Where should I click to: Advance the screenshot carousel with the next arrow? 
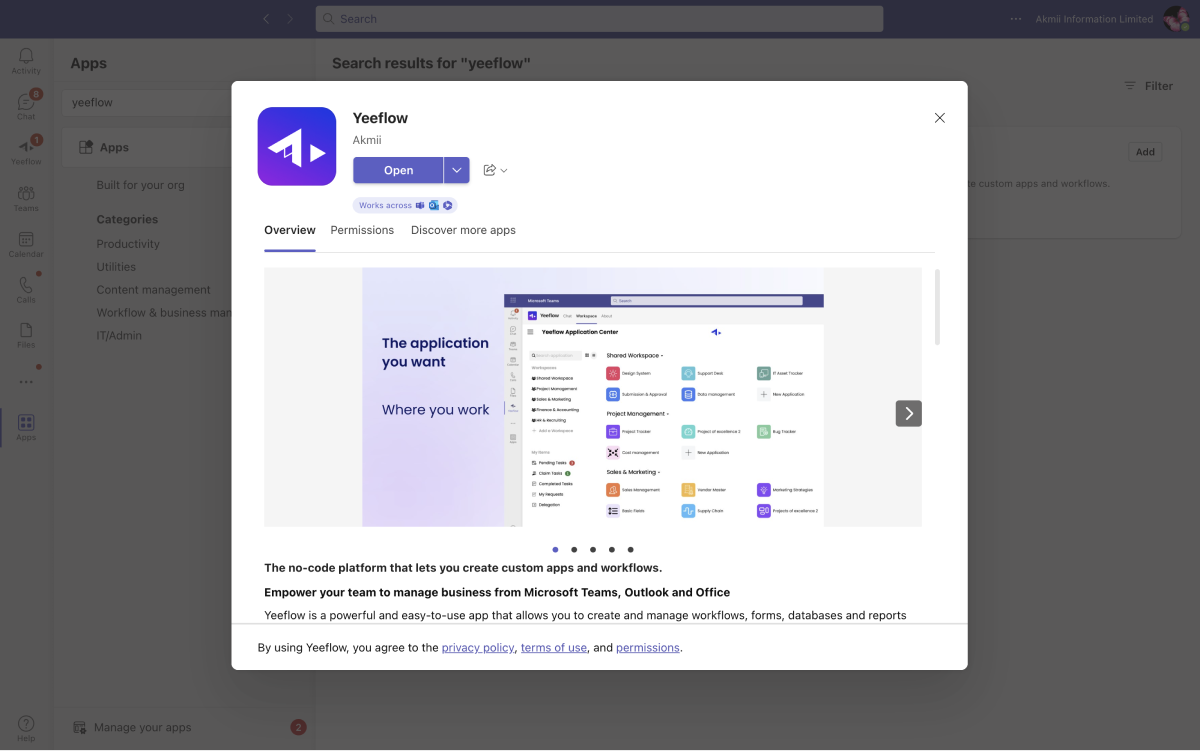click(908, 413)
